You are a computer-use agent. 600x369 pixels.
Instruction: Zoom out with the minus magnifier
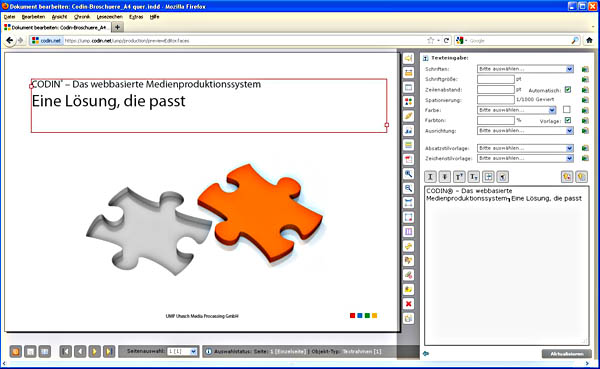coord(409,188)
